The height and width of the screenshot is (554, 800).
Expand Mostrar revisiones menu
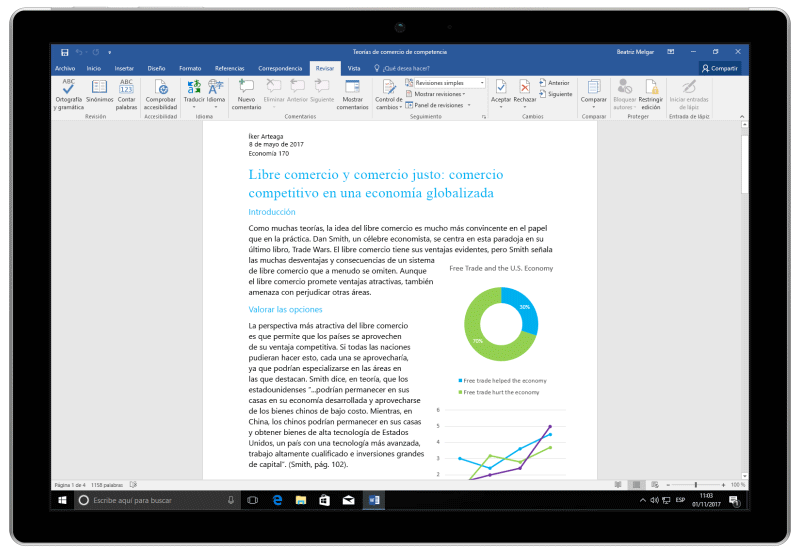point(436,94)
